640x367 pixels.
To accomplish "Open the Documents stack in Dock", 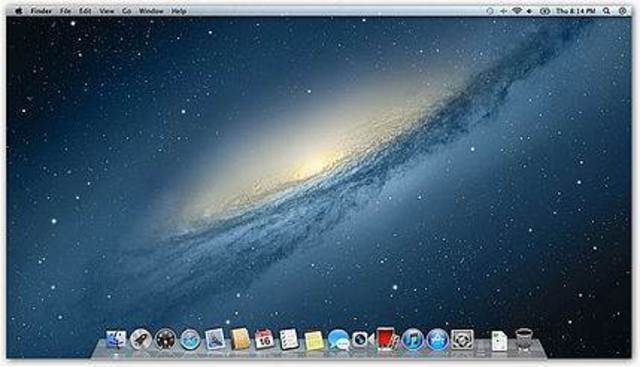I will click(x=499, y=340).
